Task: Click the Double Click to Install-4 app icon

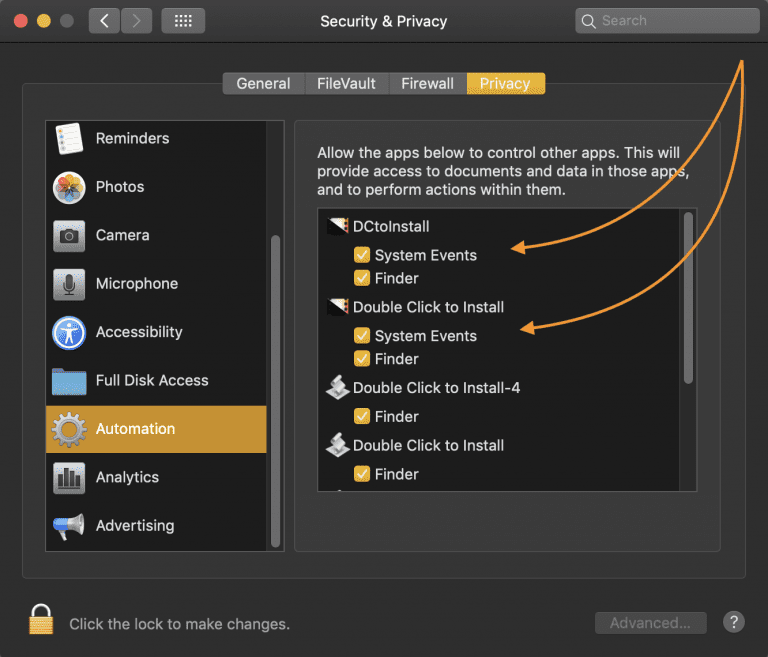Action: pos(338,388)
